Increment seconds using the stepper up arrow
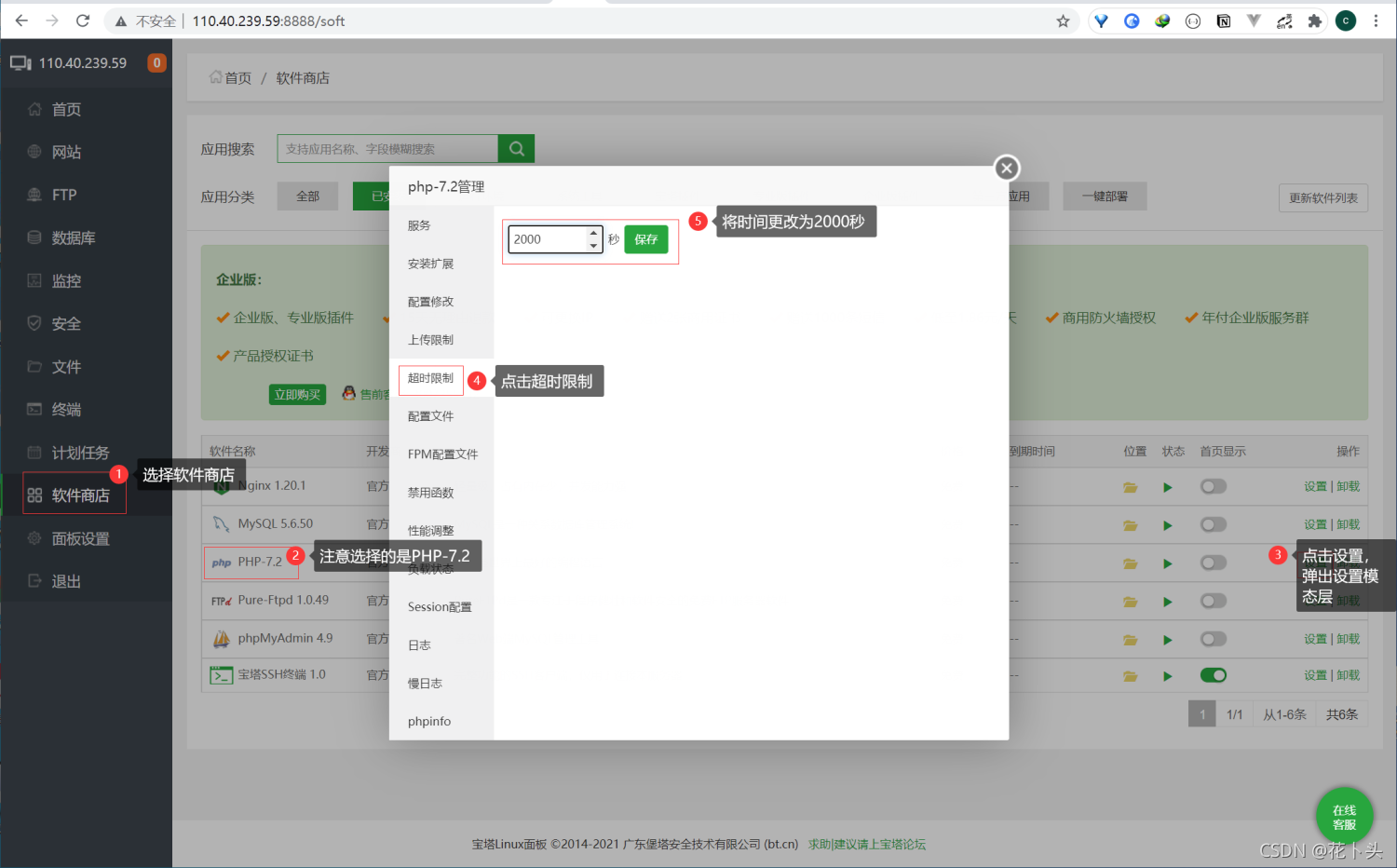Image resolution: width=1397 pixels, height=868 pixels. point(593,234)
